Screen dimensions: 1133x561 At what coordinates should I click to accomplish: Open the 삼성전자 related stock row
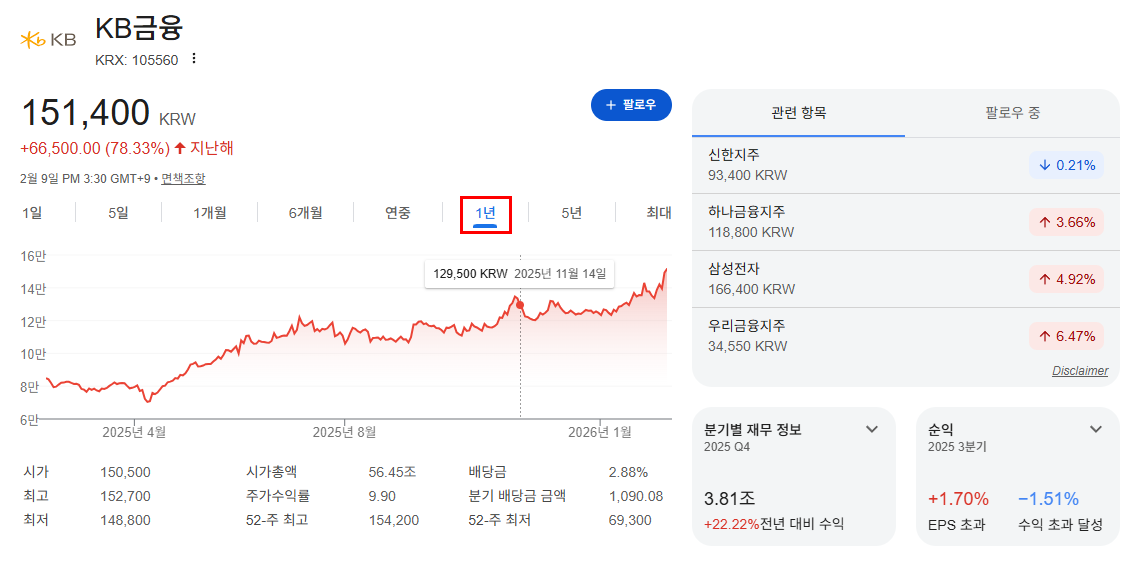click(x=905, y=279)
